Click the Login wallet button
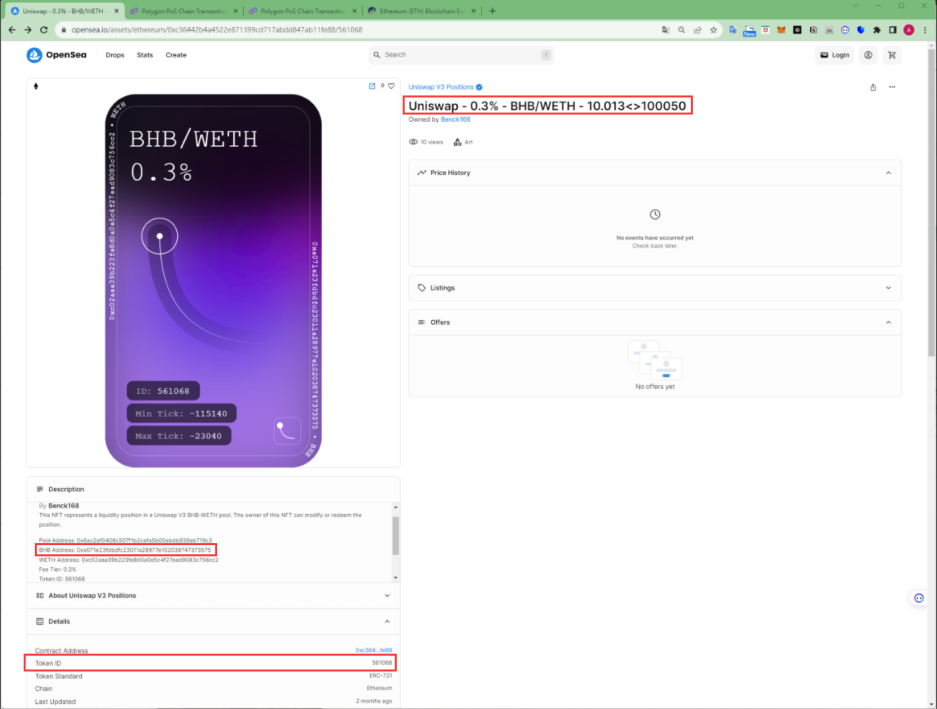The image size is (937, 709). (834, 55)
